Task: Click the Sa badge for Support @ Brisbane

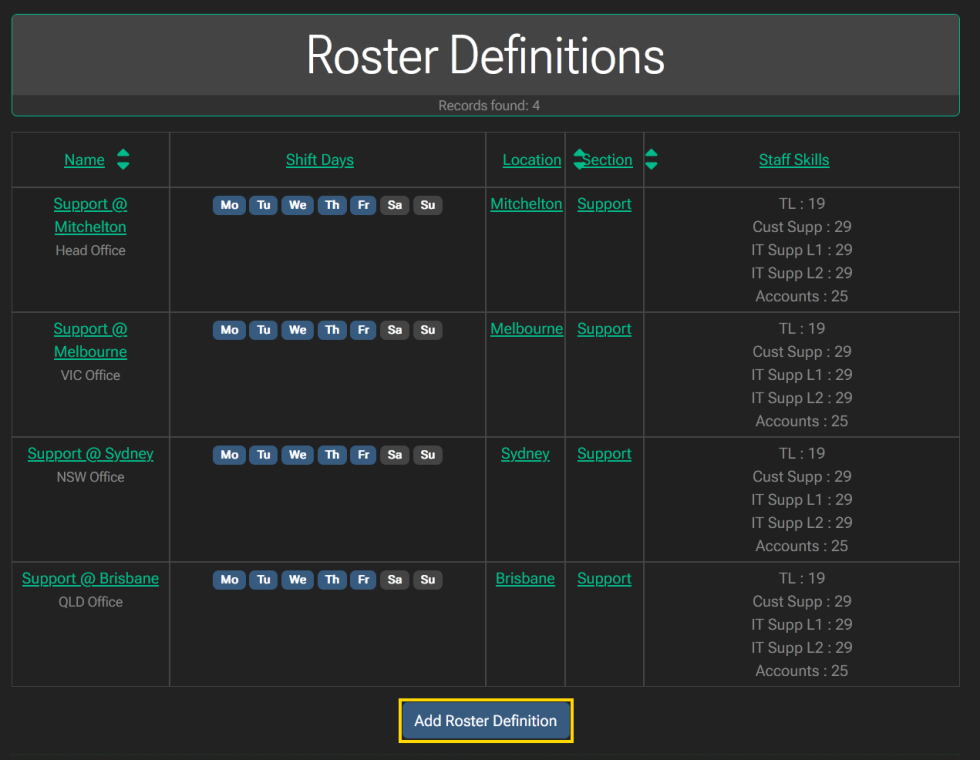Action: pyautogui.click(x=394, y=580)
